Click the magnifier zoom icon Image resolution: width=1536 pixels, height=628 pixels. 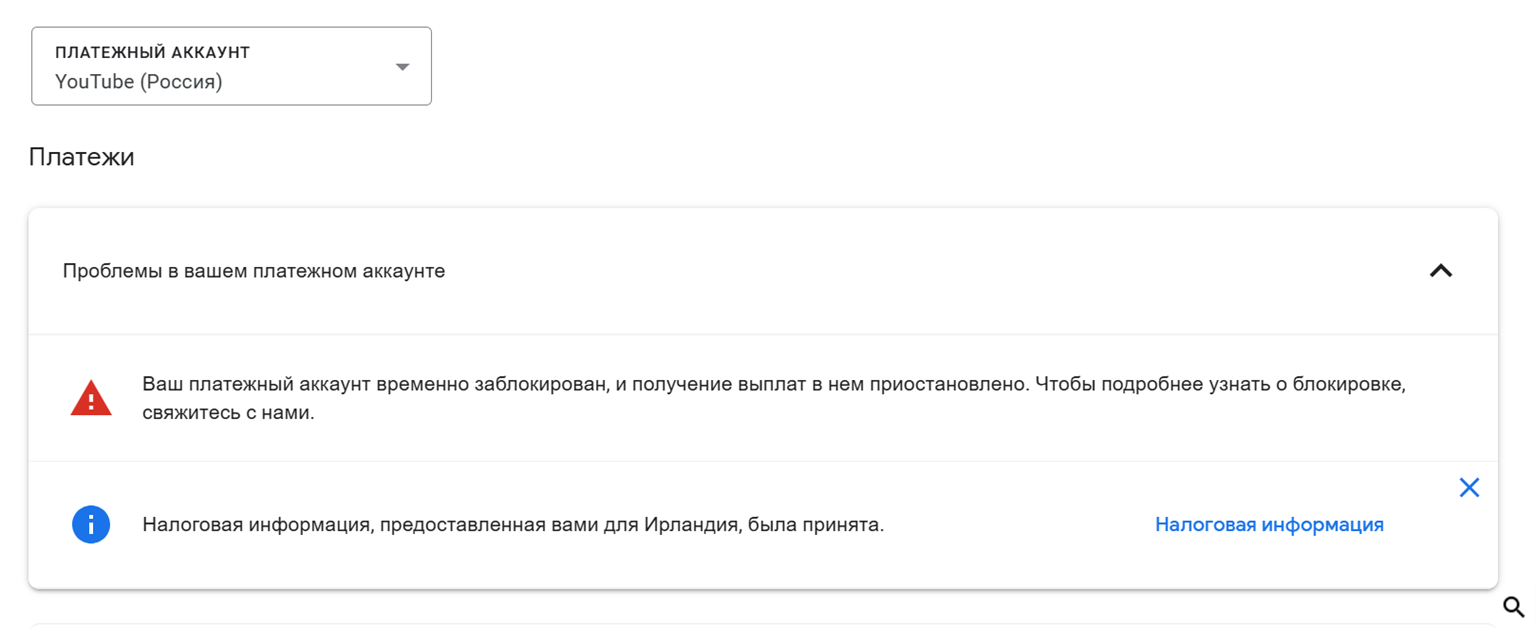1513,607
